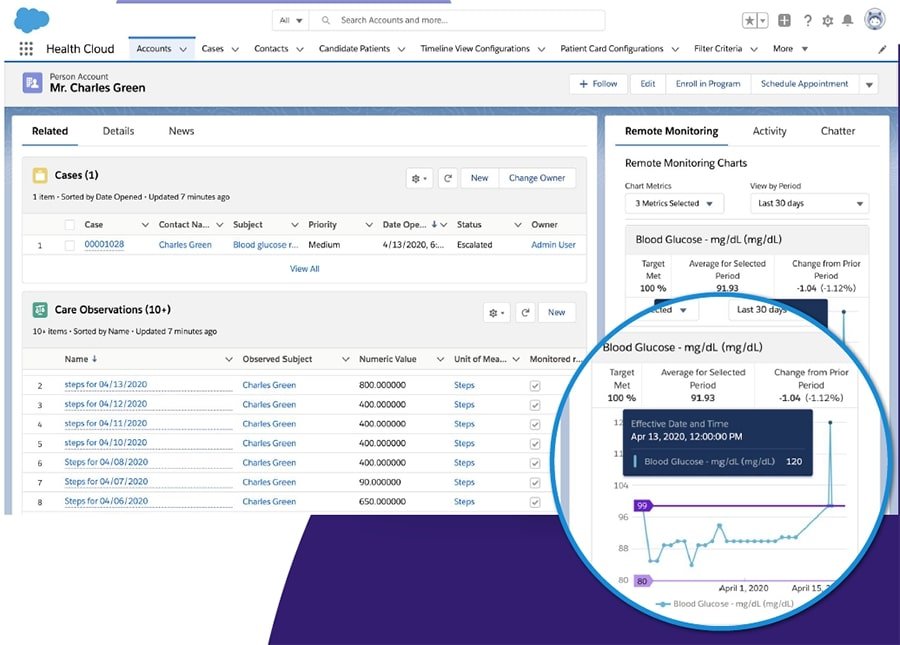Switch to the Chatter tab
The height and width of the screenshot is (645, 900).
coord(838,130)
